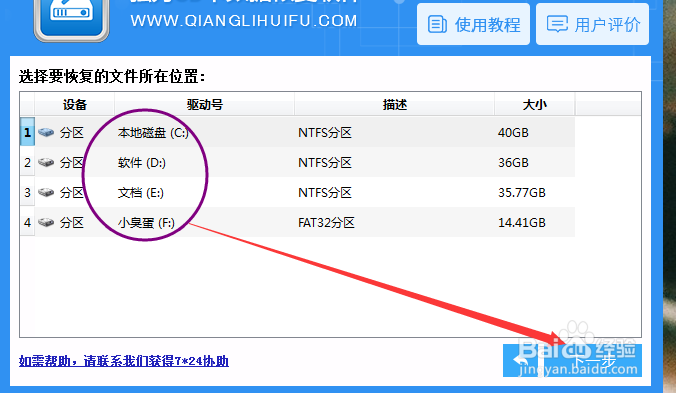Click the 35.77GB size cell

pyautogui.click(x=522, y=193)
